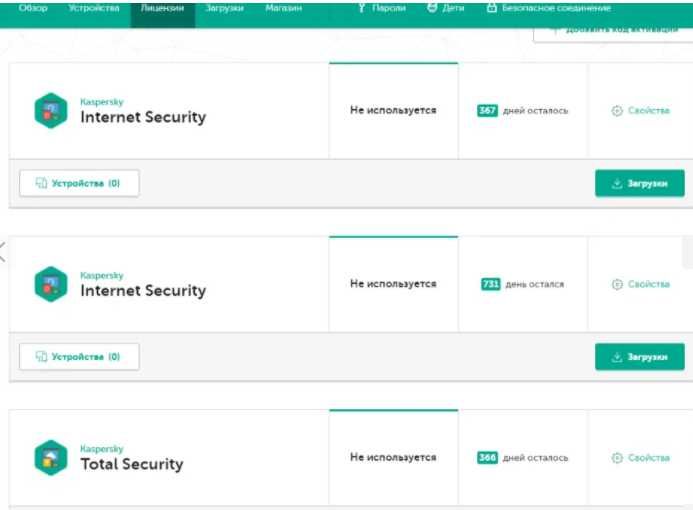Click Не используется in the 731-day row
This screenshot has height=510, width=693.
tap(393, 284)
